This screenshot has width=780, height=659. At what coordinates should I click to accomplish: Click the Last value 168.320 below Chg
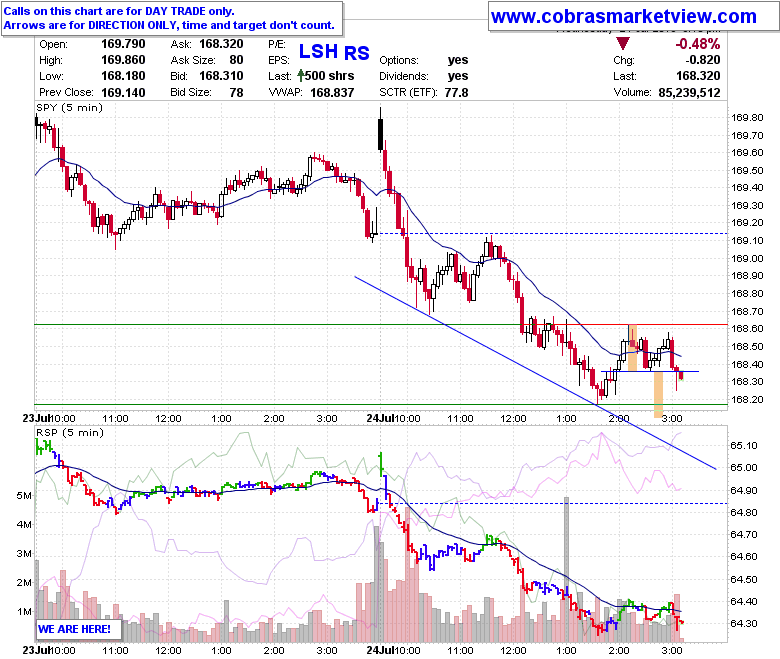(x=698, y=76)
